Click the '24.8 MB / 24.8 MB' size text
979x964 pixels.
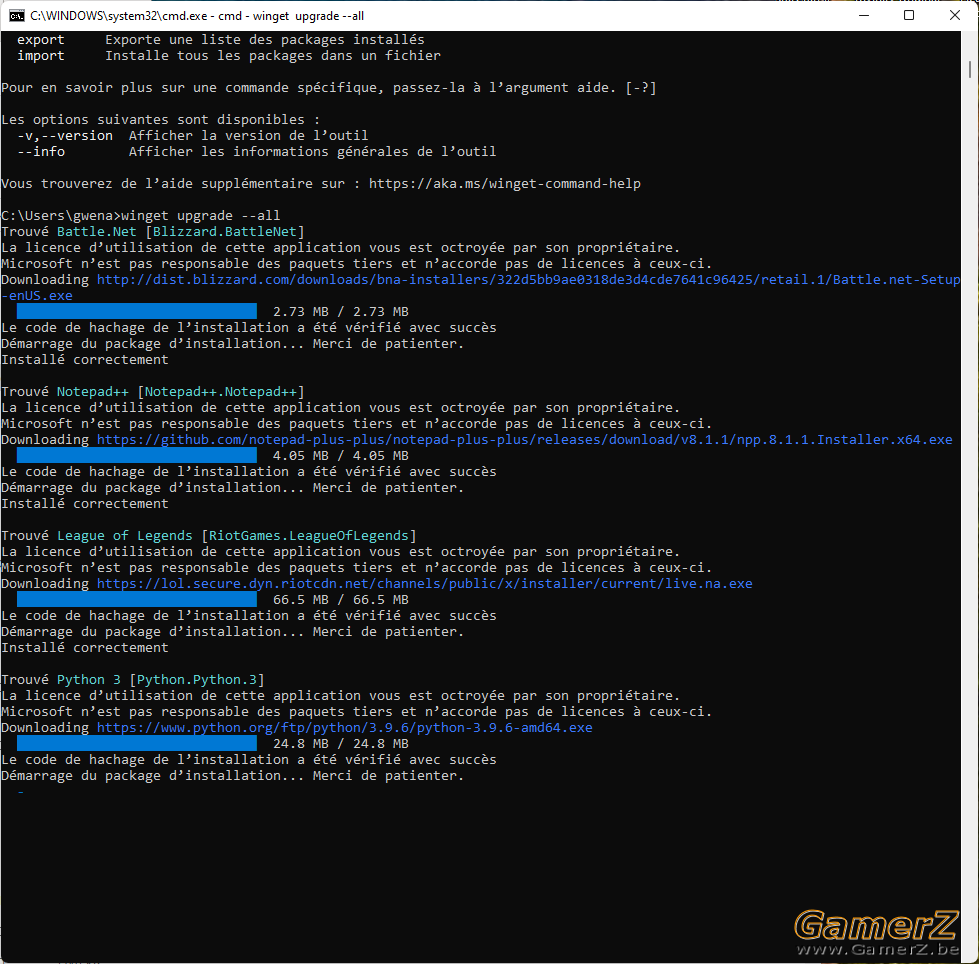pyautogui.click(x=341, y=744)
